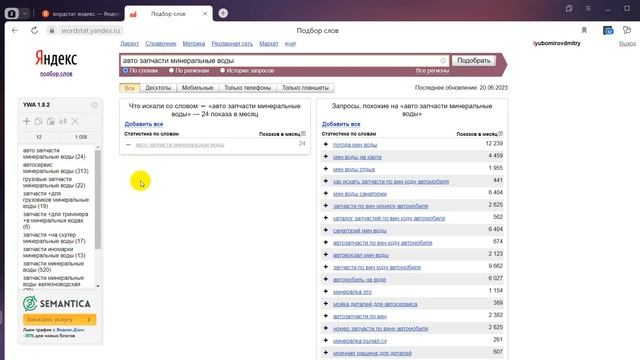Select 'автосервис минеральные воды (313)' in YWA list

coord(56,168)
